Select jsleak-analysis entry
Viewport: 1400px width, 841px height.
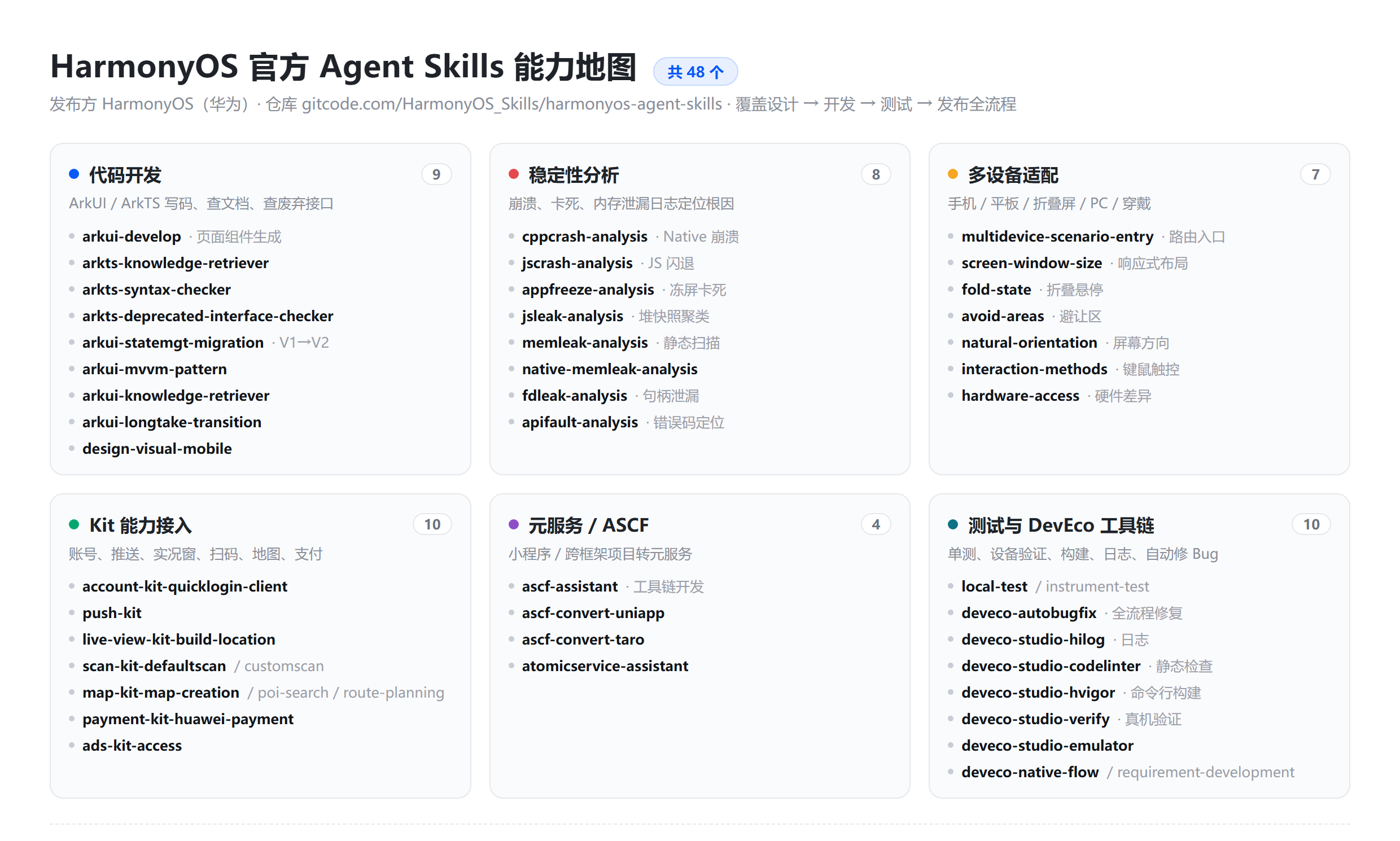[572, 316]
